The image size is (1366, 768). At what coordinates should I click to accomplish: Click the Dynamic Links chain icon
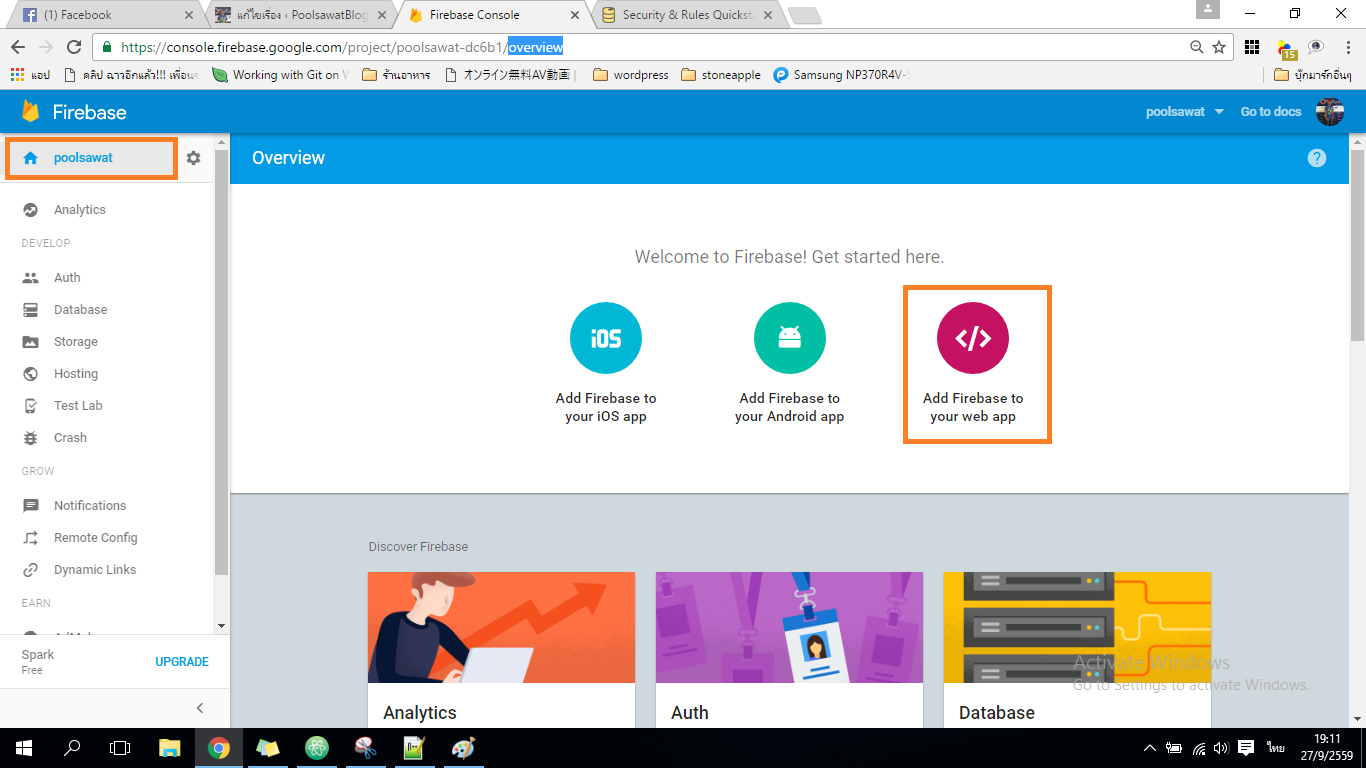click(x=31, y=570)
